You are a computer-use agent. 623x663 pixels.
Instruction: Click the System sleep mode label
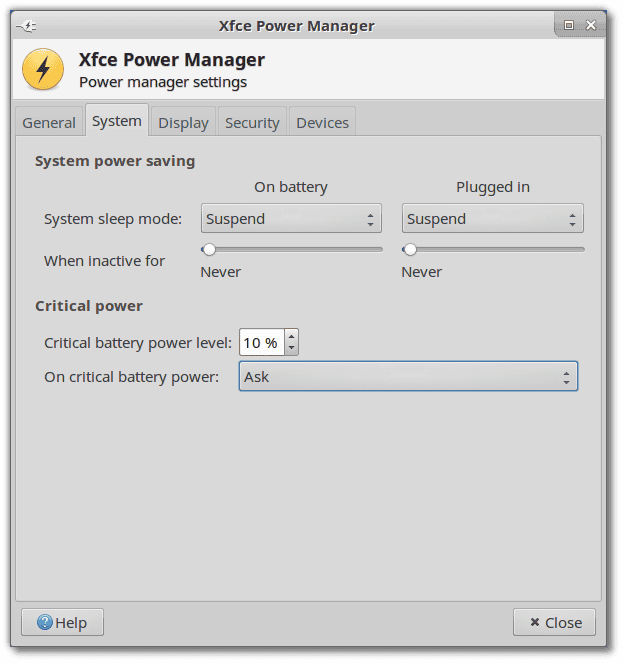113,219
